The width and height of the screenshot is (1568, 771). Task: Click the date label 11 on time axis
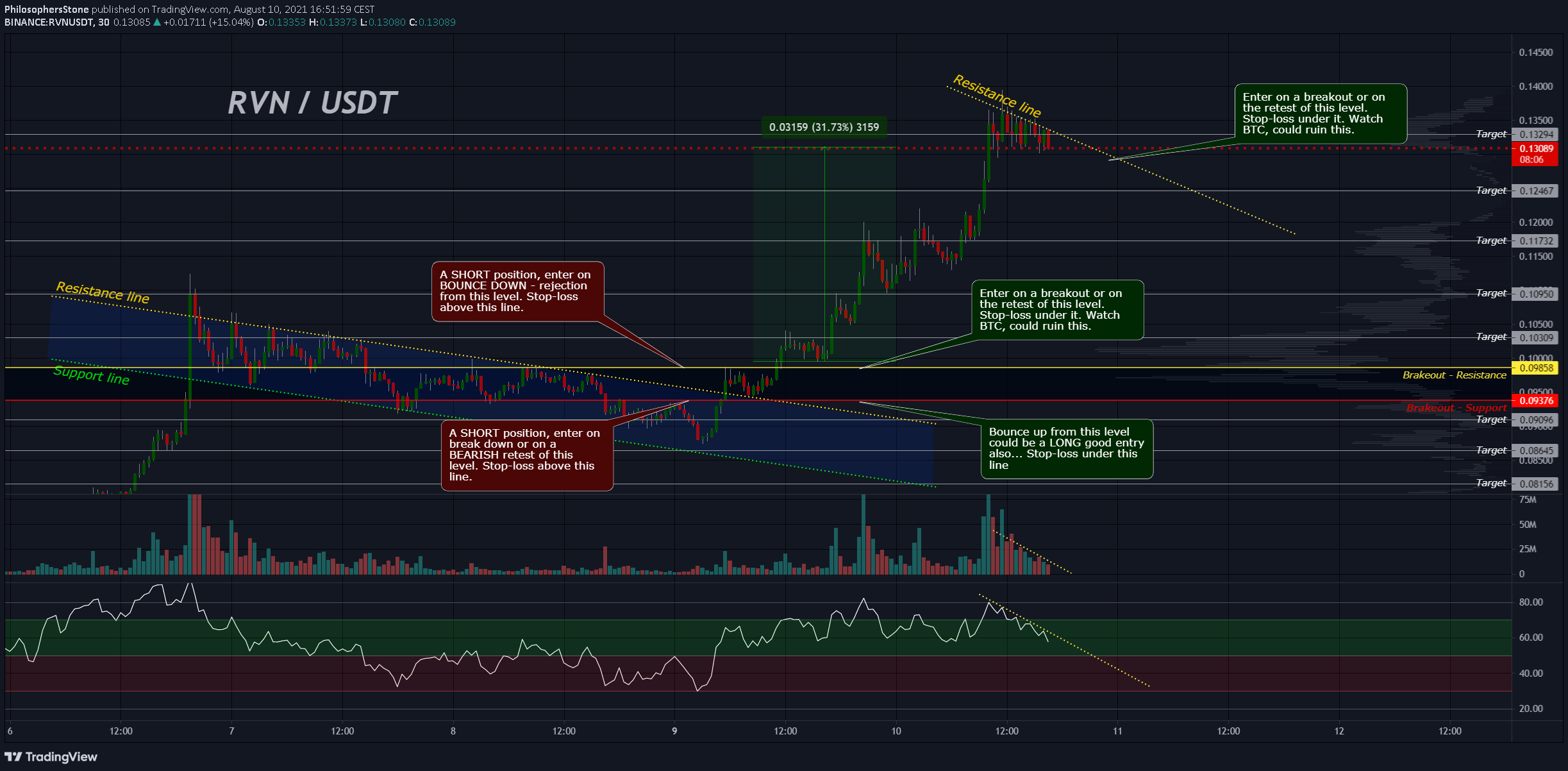pos(1117,731)
